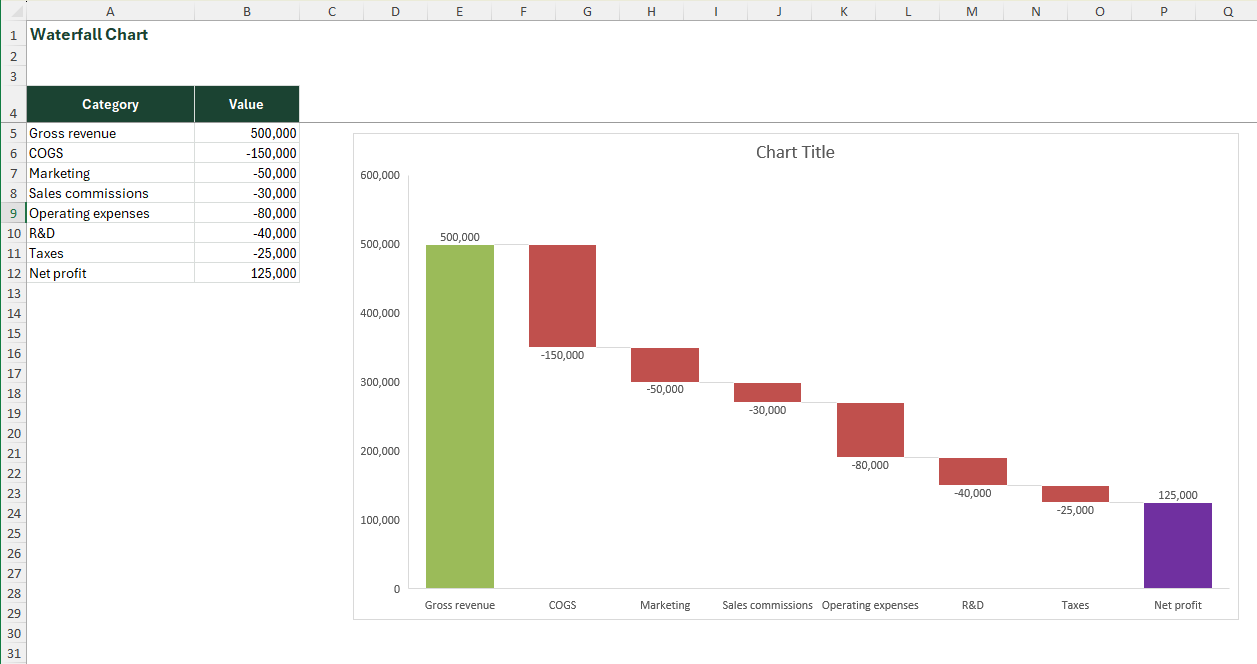
Task: Click the -30,000 value cell in table
Action: (x=247, y=193)
